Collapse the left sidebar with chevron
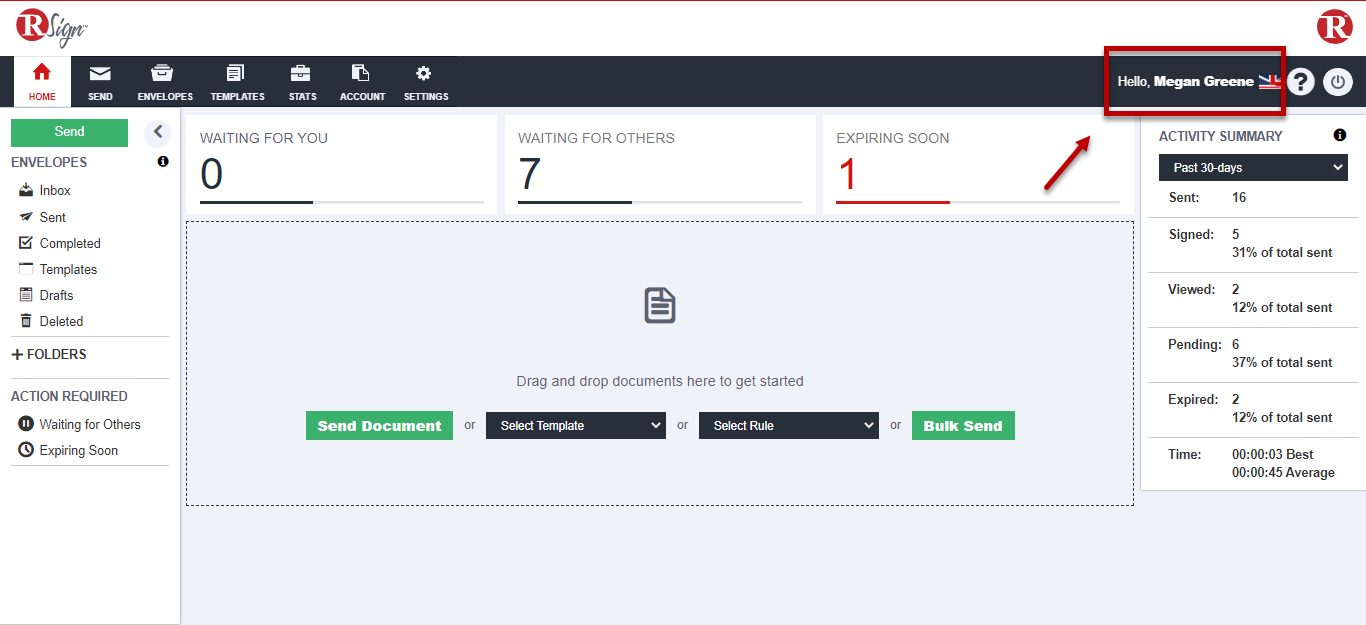Screen dimensions: 1366x625 click(x=157, y=132)
